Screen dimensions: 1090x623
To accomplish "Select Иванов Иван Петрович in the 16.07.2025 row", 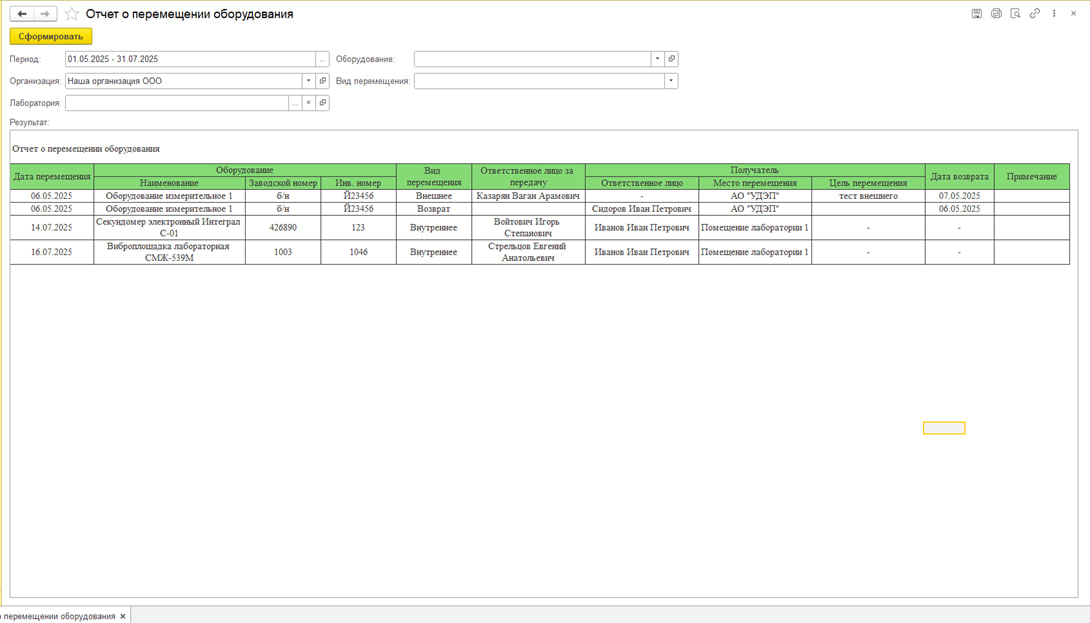I will pyautogui.click(x=642, y=252).
